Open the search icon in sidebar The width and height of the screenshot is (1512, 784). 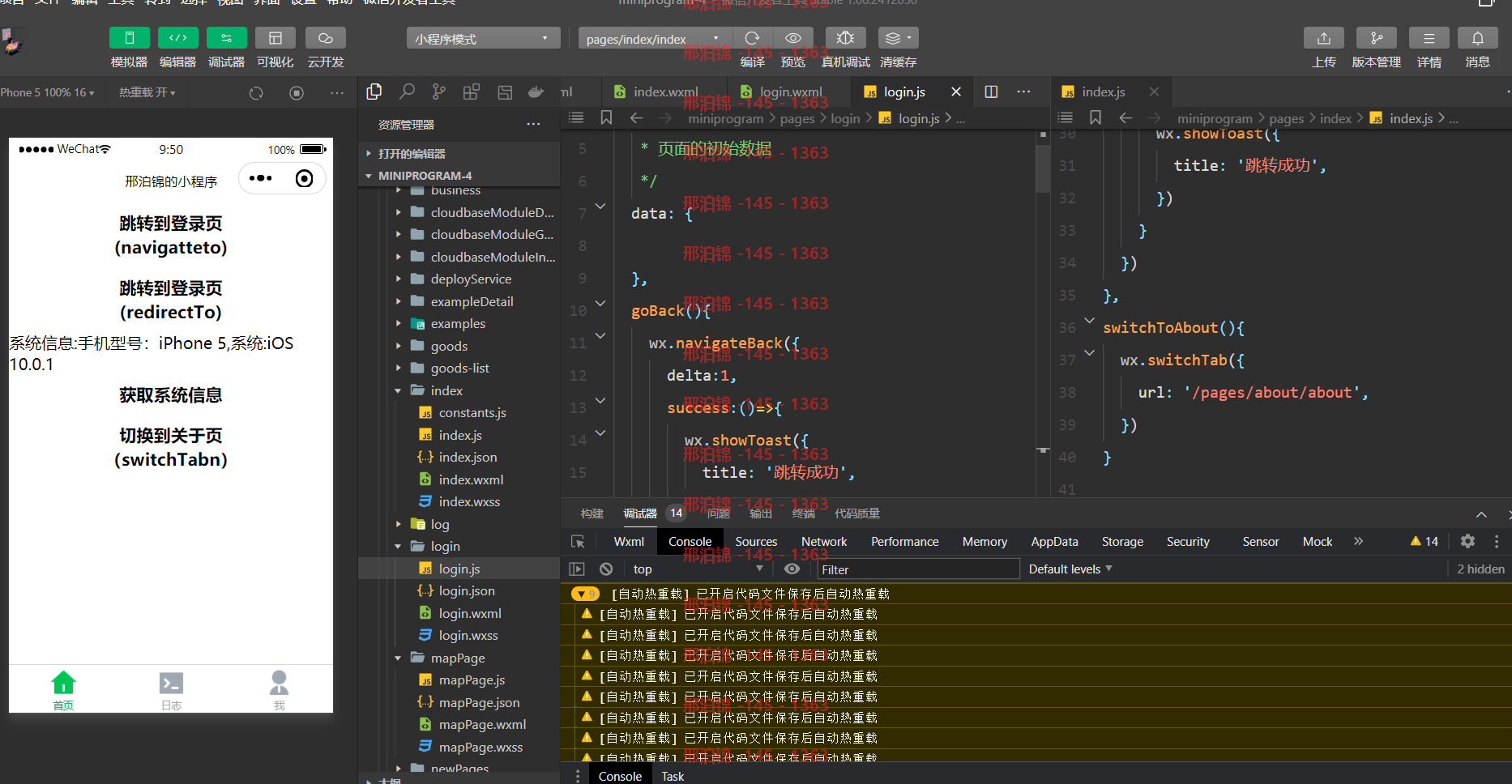[407, 92]
